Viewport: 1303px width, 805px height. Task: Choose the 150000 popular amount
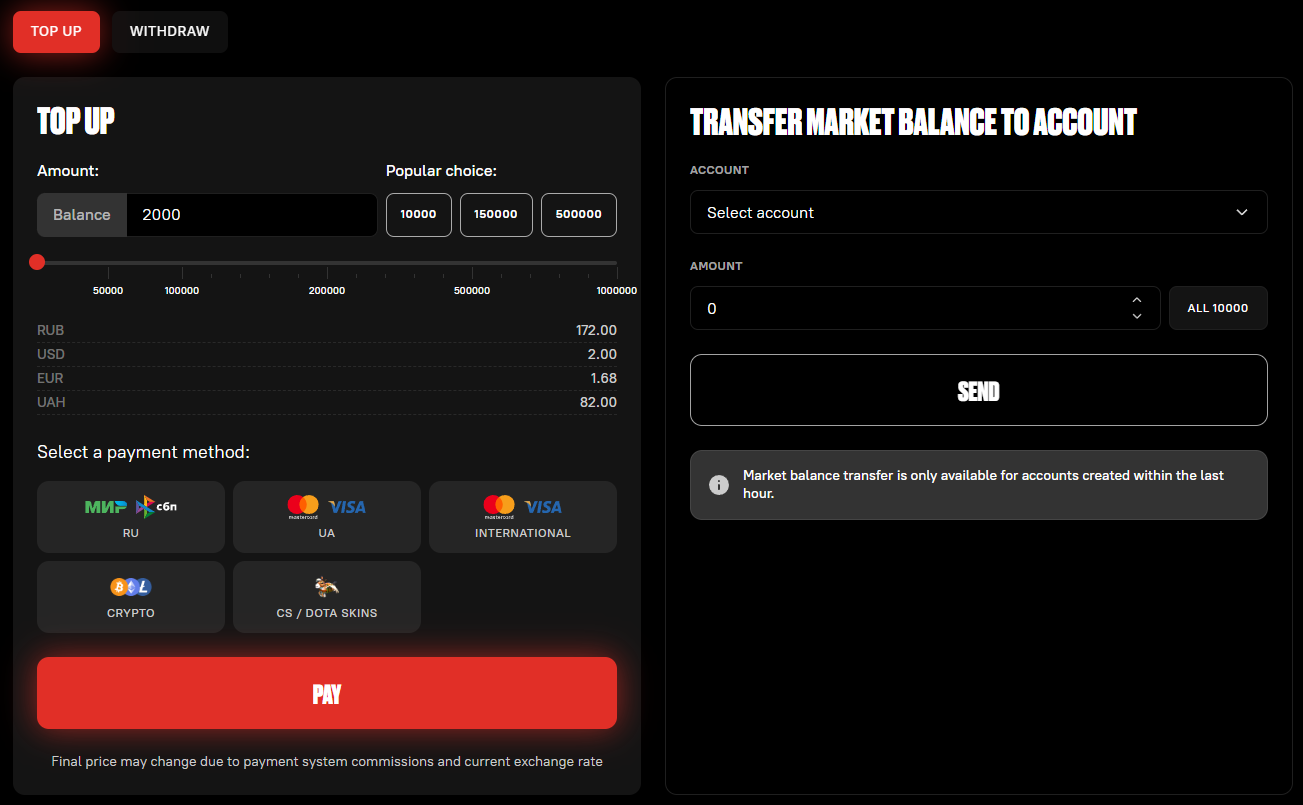pos(496,215)
